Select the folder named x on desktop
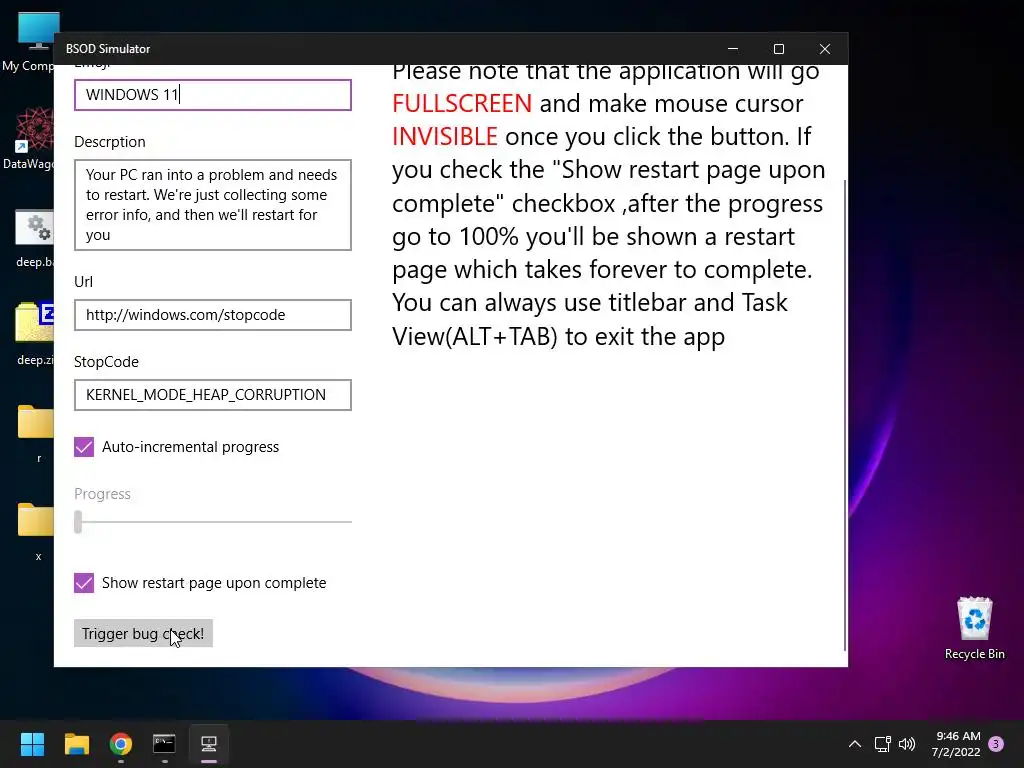Viewport: 1024px width, 768px height. click(x=35, y=530)
